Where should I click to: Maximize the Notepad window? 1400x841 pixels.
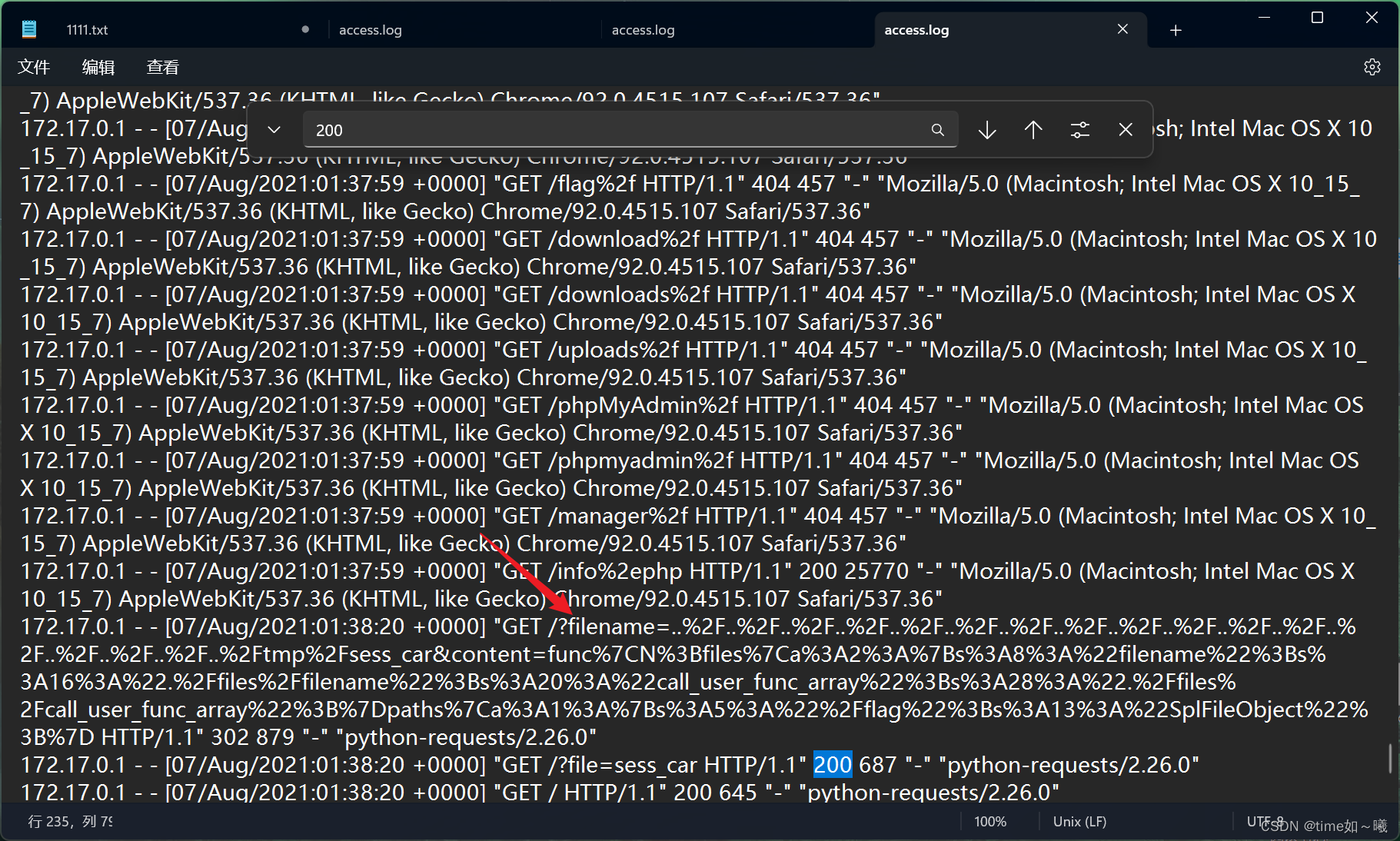(1317, 18)
